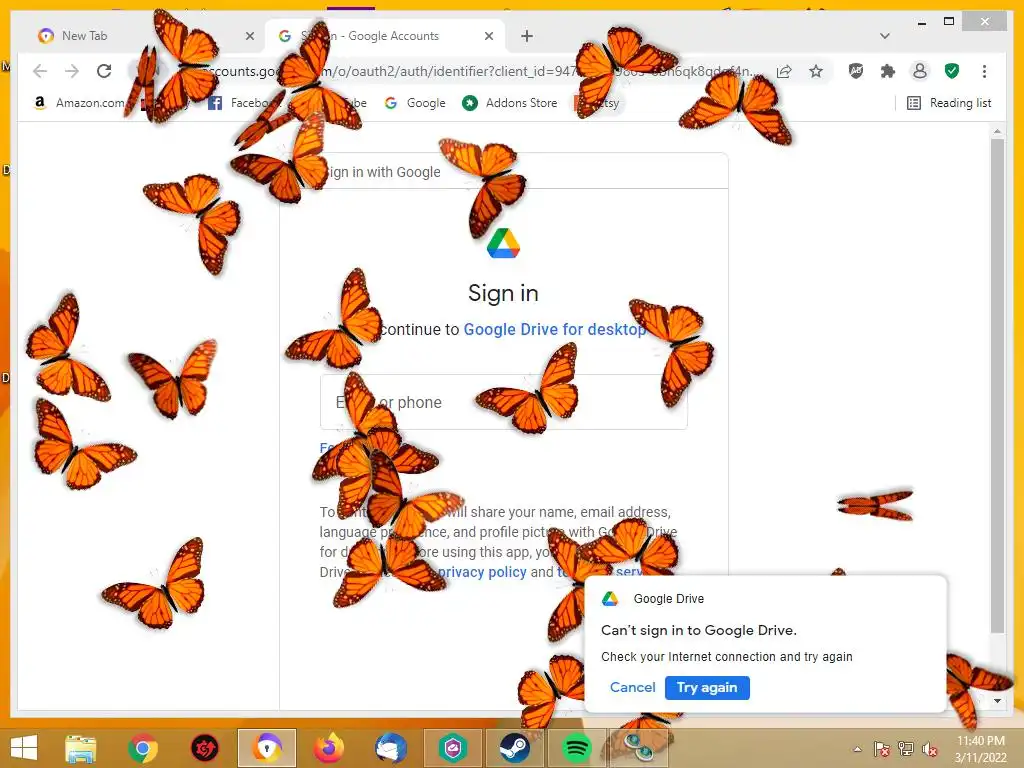Open the Extensions puzzle icon
The image size is (1024, 768).
[x=888, y=71]
